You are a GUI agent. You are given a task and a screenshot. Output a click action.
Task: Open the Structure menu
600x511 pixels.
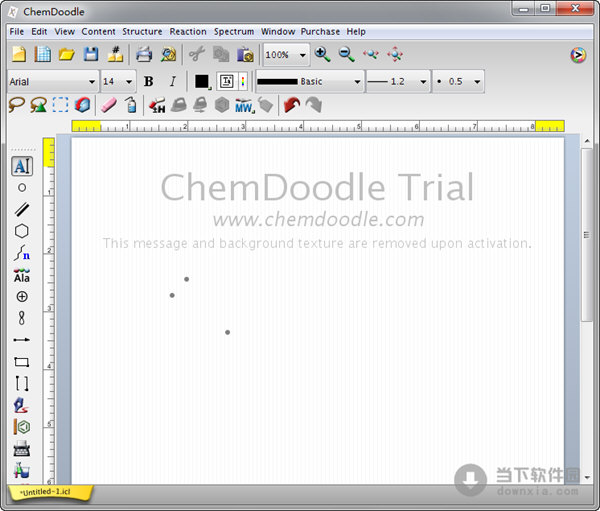pyautogui.click(x=142, y=32)
